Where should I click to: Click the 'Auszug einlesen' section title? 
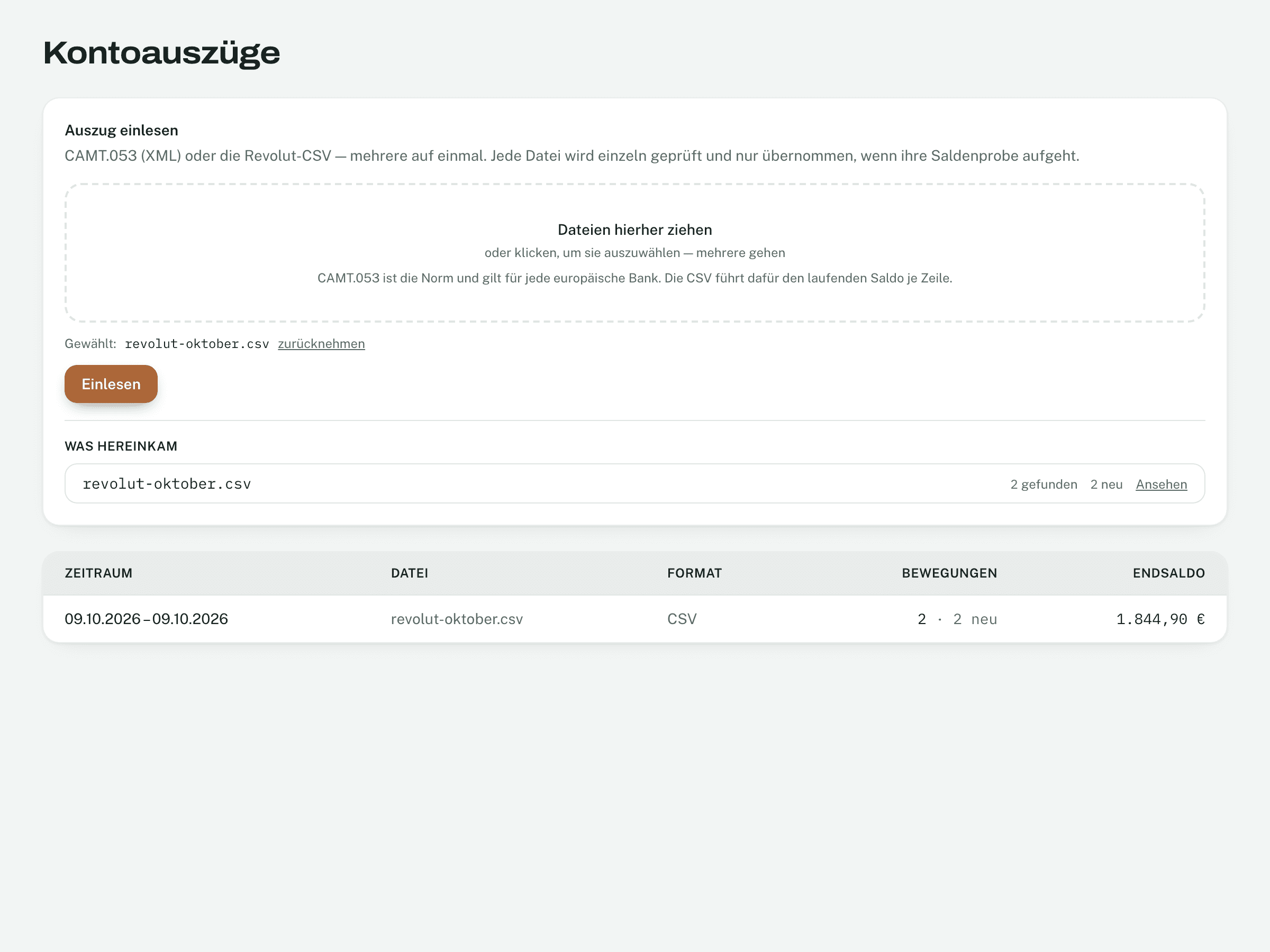click(122, 130)
